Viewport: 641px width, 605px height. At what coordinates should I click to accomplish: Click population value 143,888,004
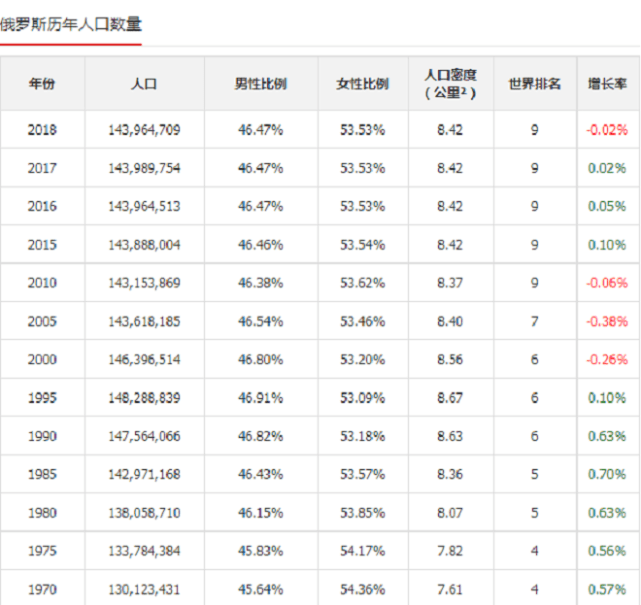click(x=144, y=245)
